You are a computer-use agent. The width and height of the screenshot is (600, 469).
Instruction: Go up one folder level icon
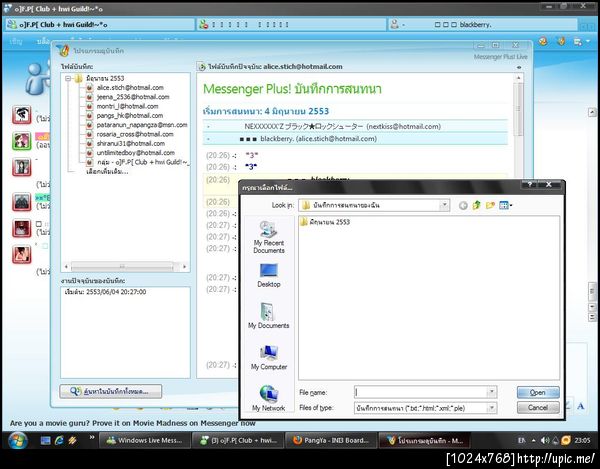click(x=476, y=205)
